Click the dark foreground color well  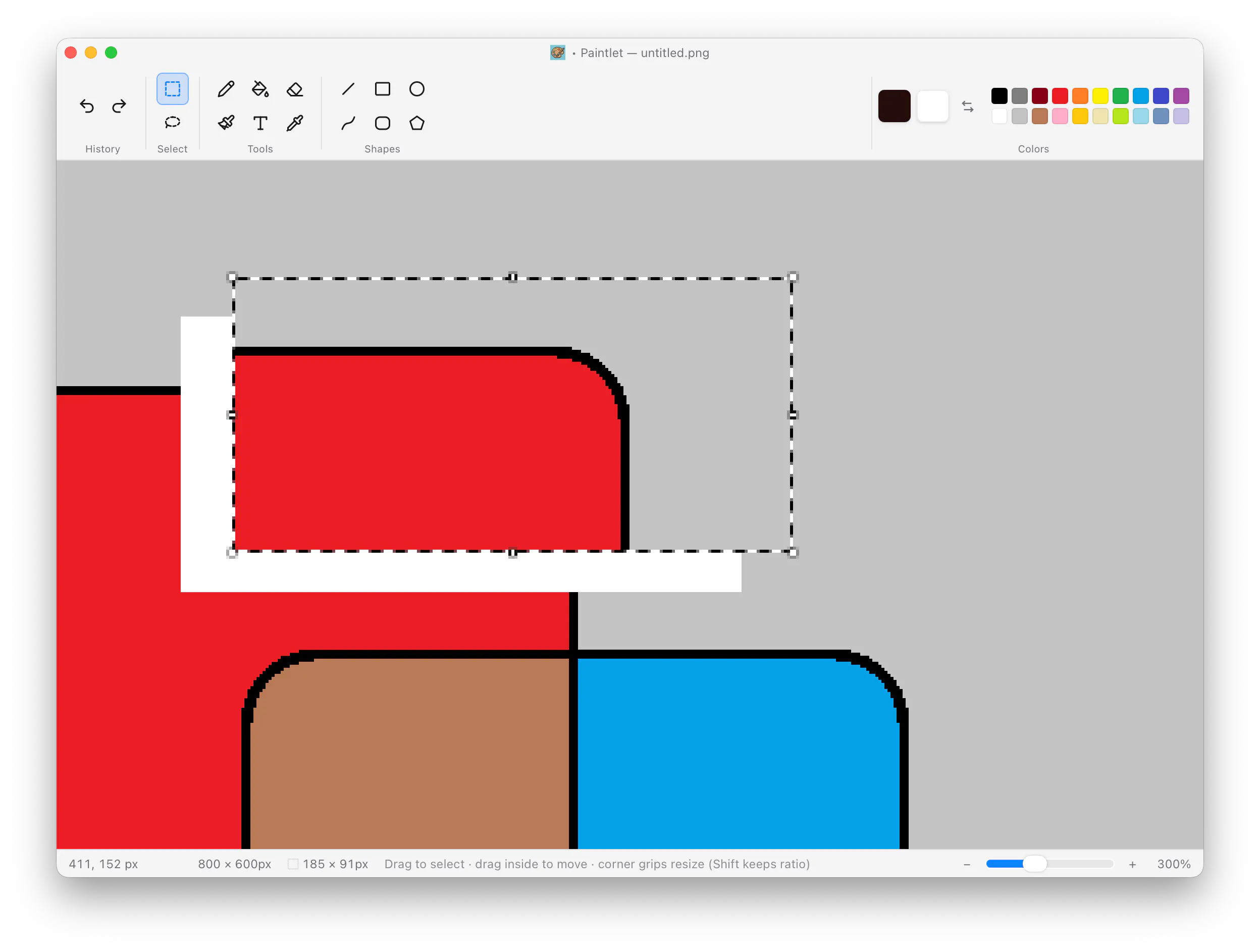point(895,106)
